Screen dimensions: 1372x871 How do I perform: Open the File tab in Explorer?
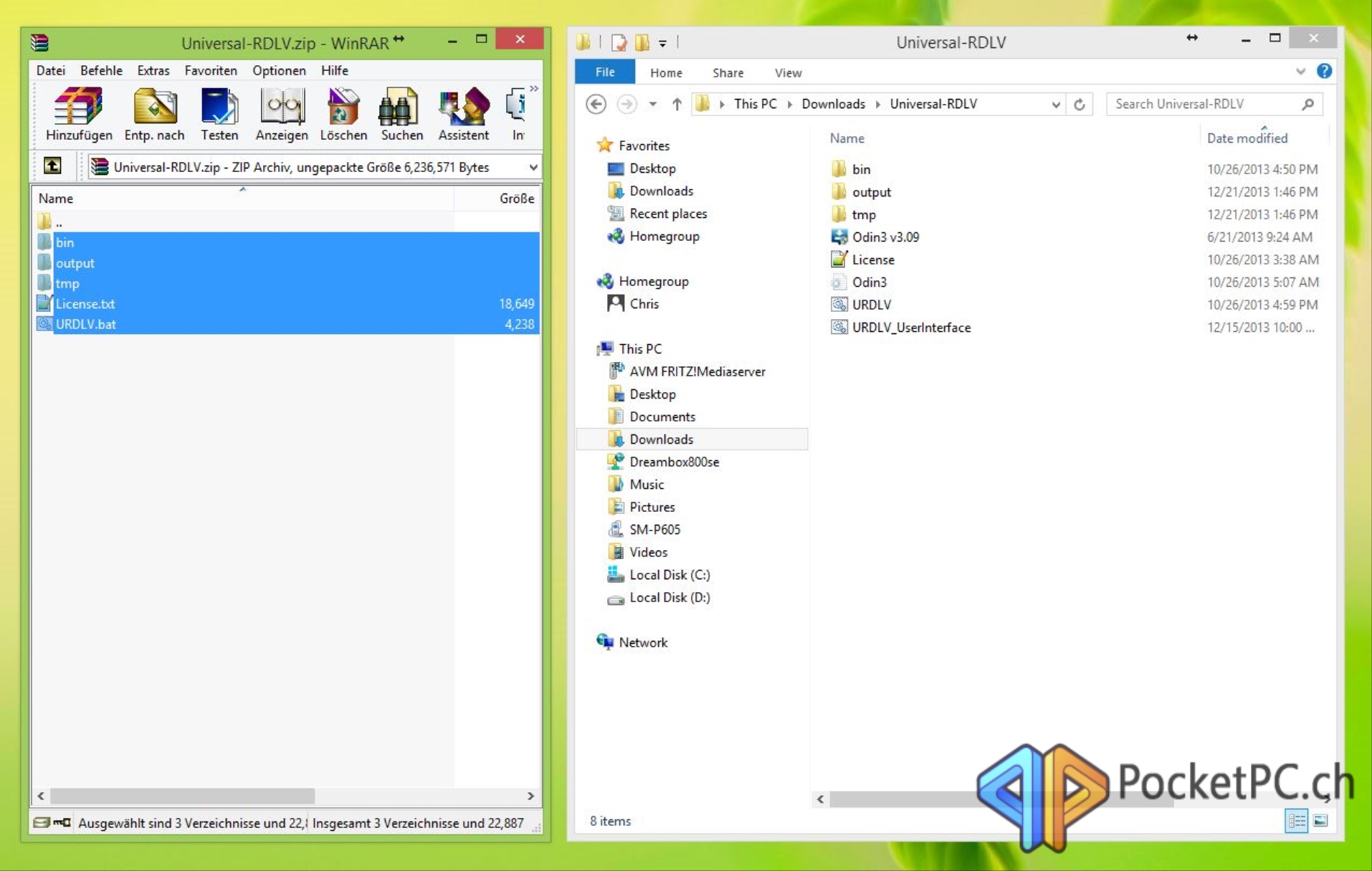tap(605, 72)
